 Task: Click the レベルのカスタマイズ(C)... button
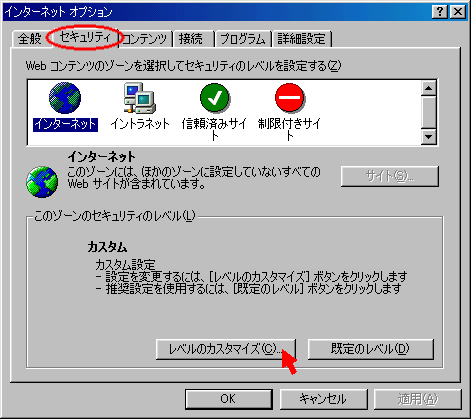pyautogui.click(x=226, y=349)
